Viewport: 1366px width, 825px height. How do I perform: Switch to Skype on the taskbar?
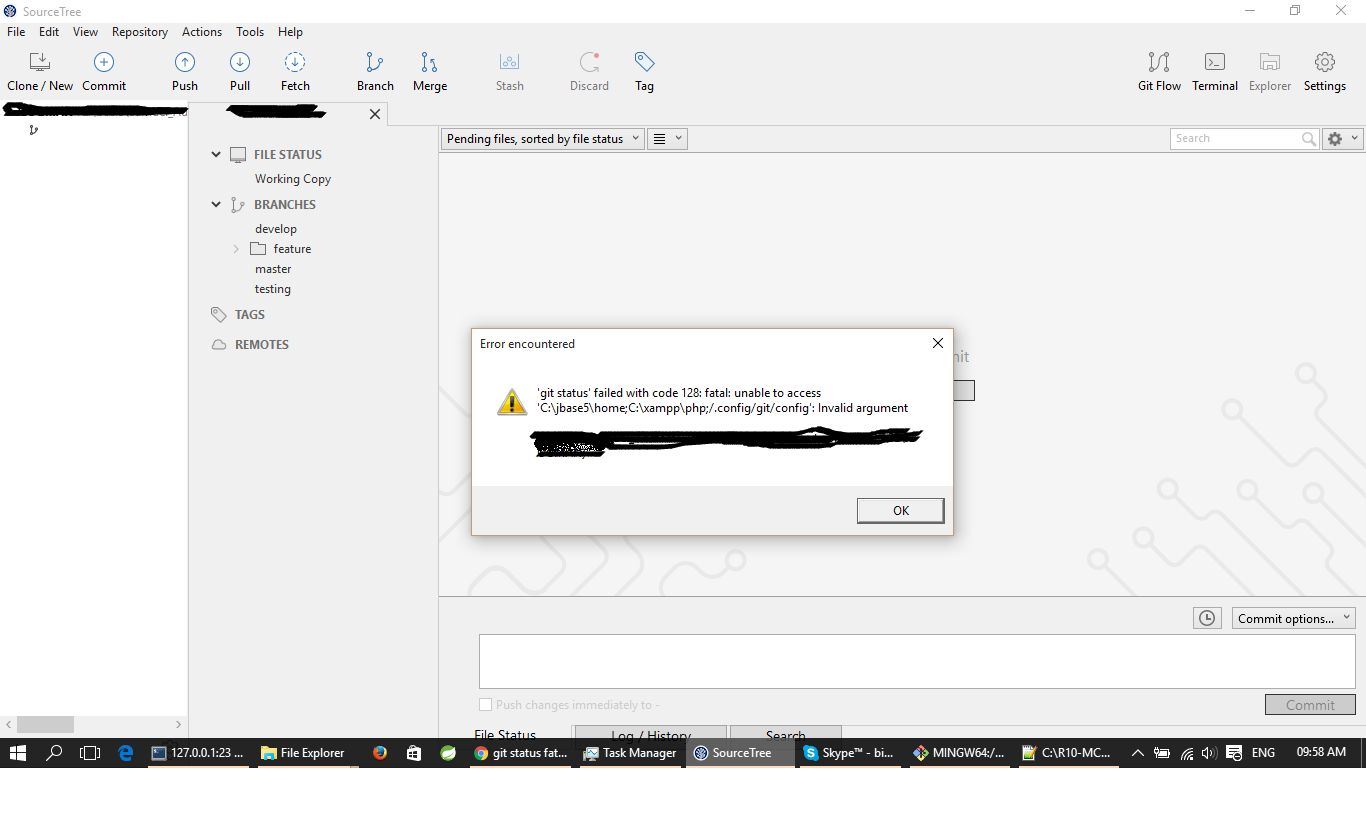pyautogui.click(x=850, y=753)
